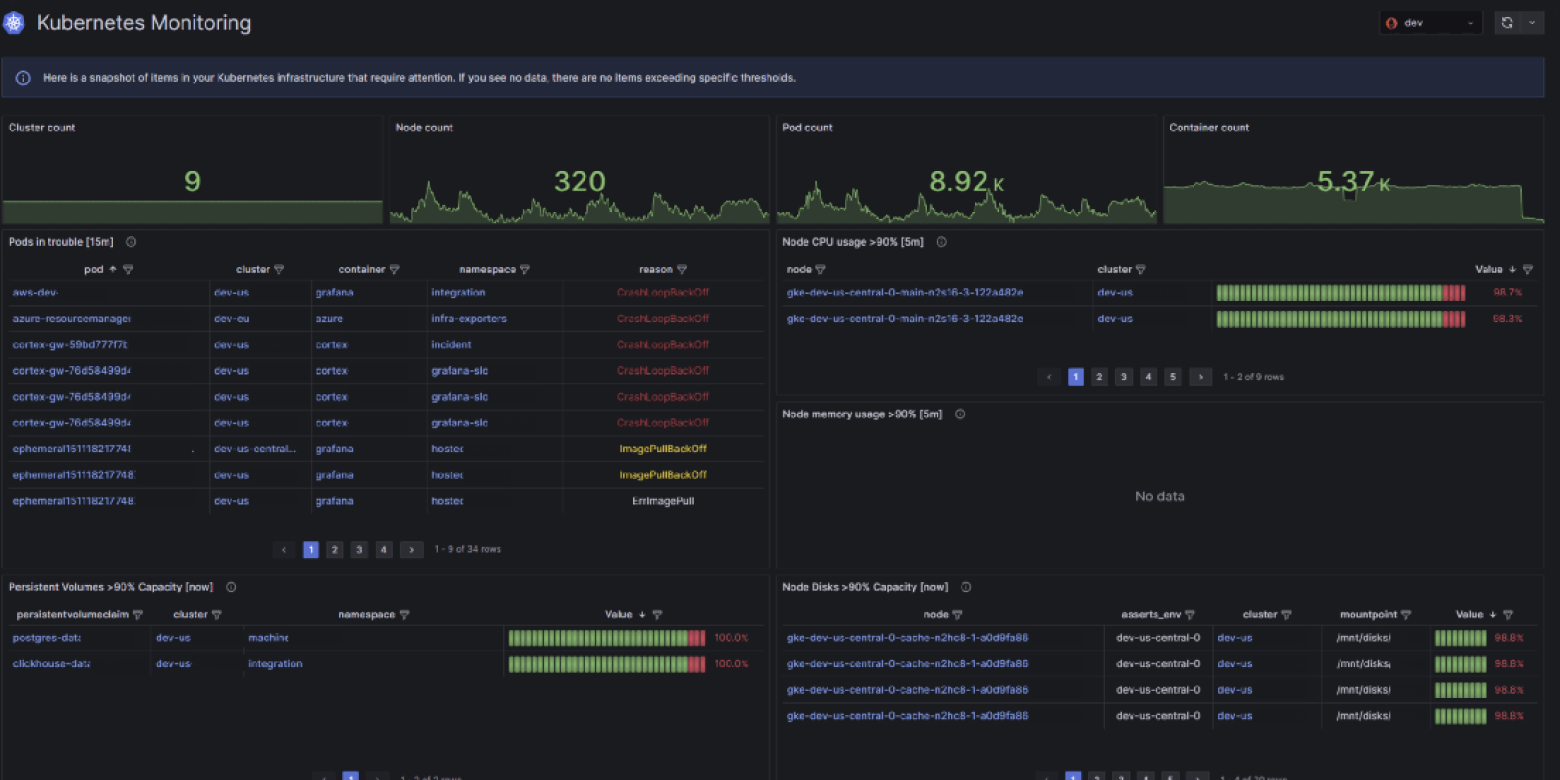Viewport: 1560px width, 780px height.
Task: Go to page 3 of the Pods in trouble table
Action: 359,549
